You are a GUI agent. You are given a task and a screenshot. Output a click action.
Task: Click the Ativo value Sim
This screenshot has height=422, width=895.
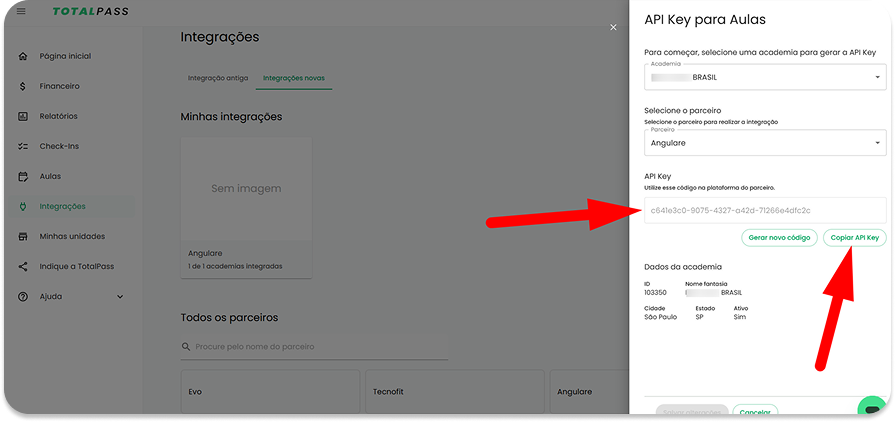(x=739, y=317)
